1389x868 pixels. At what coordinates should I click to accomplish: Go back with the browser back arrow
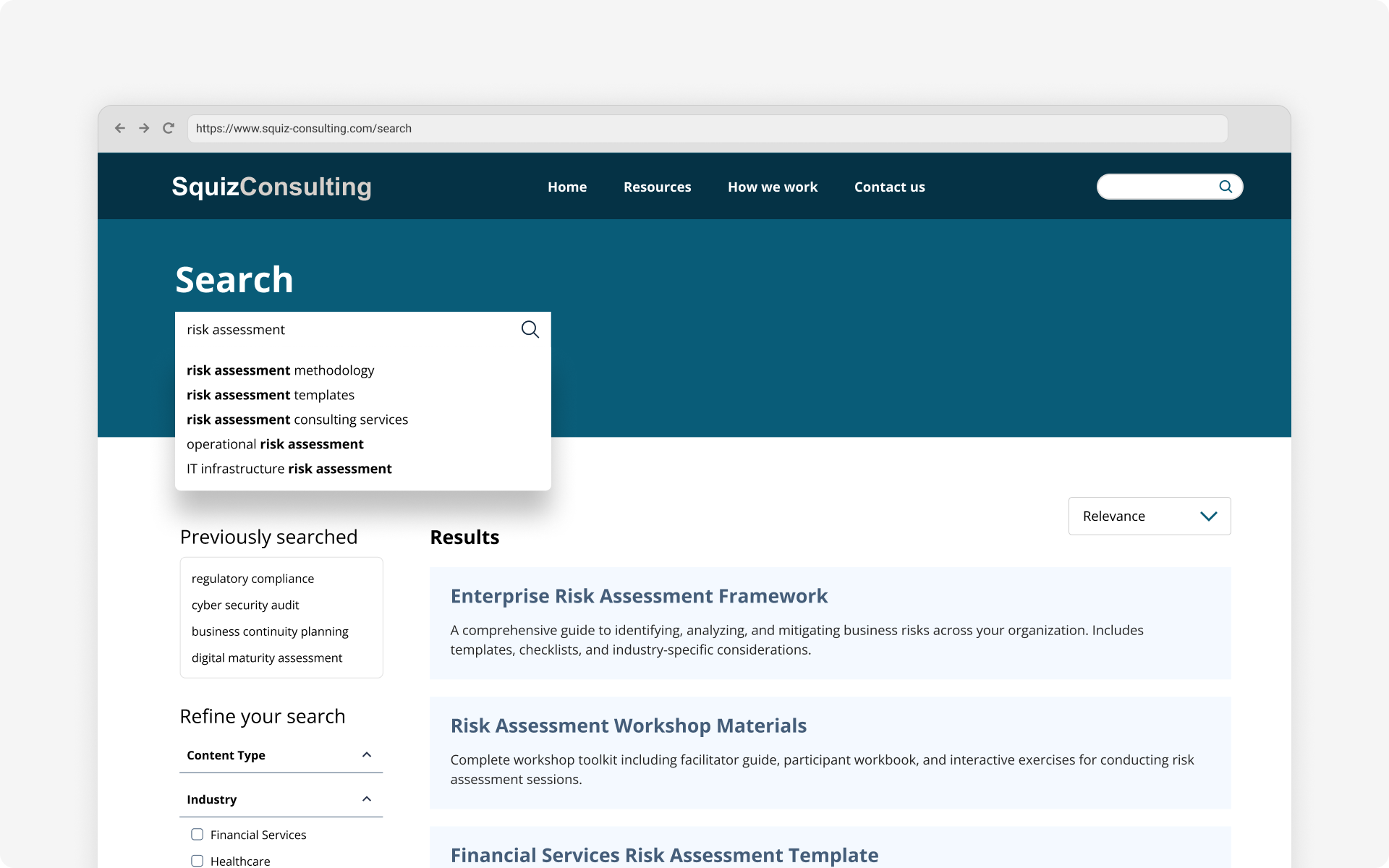pyautogui.click(x=120, y=128)
